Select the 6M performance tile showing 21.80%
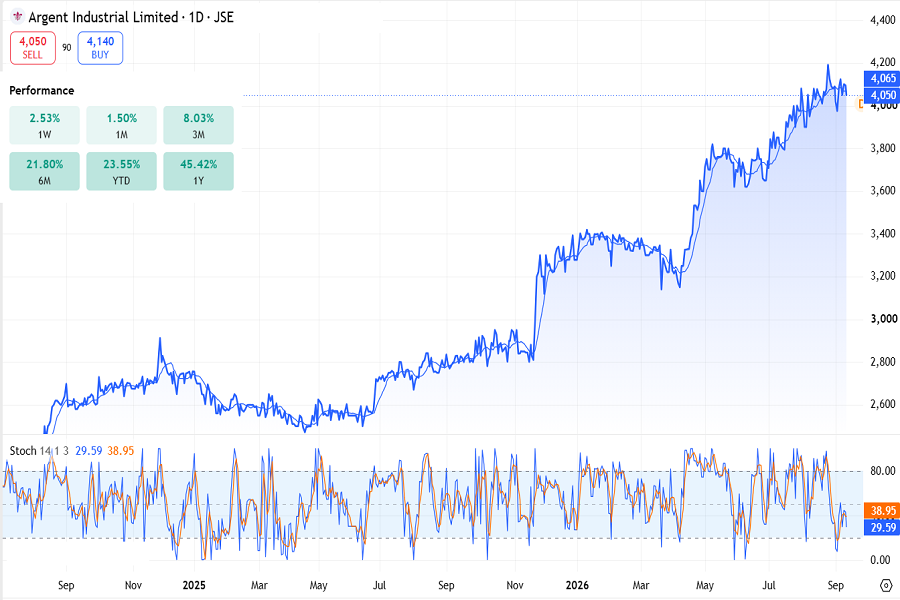Image resolution: width=900 pixels, height=600 pixels. (x=45, y=171)
